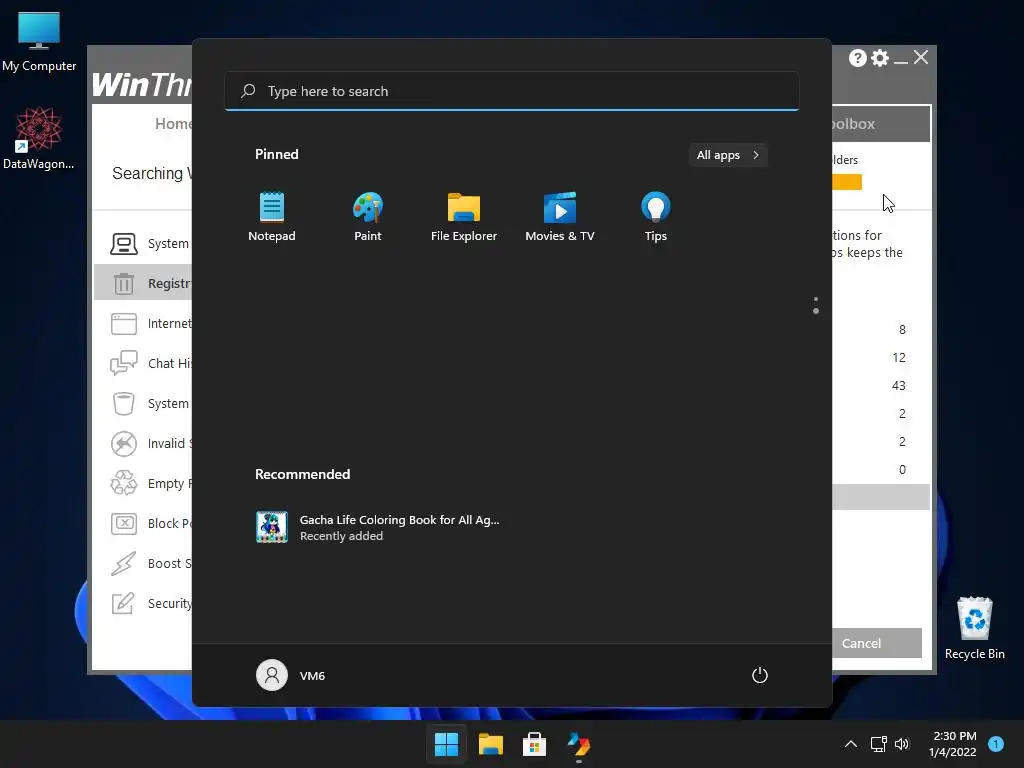Click the orange WinThruster scan progress bar
The width and height of the screenshot is (1024, 768).
coord(847,182)
